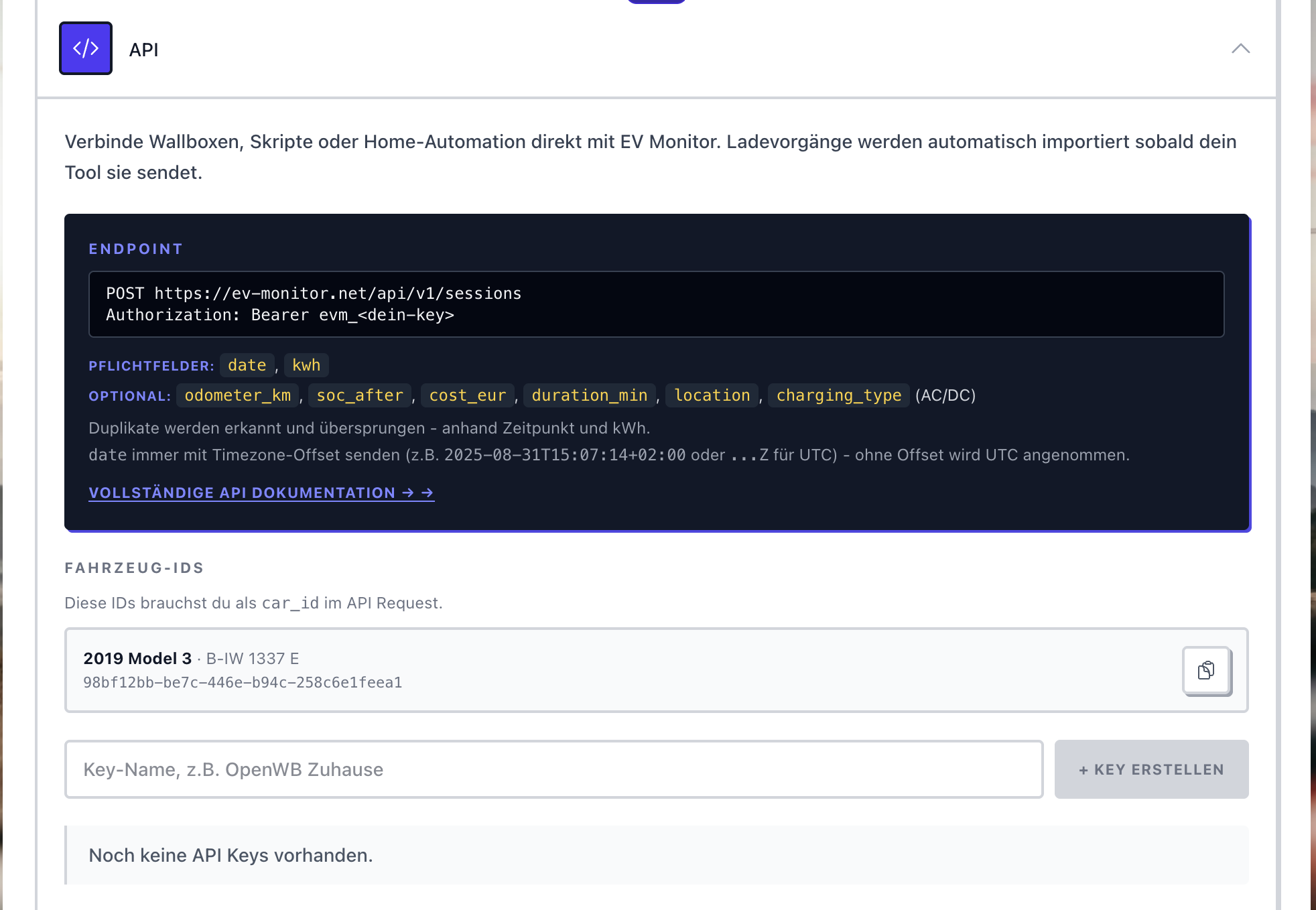1316x910 pixels.
Task: Collapse the API section with chevron
Action: 1240,48
